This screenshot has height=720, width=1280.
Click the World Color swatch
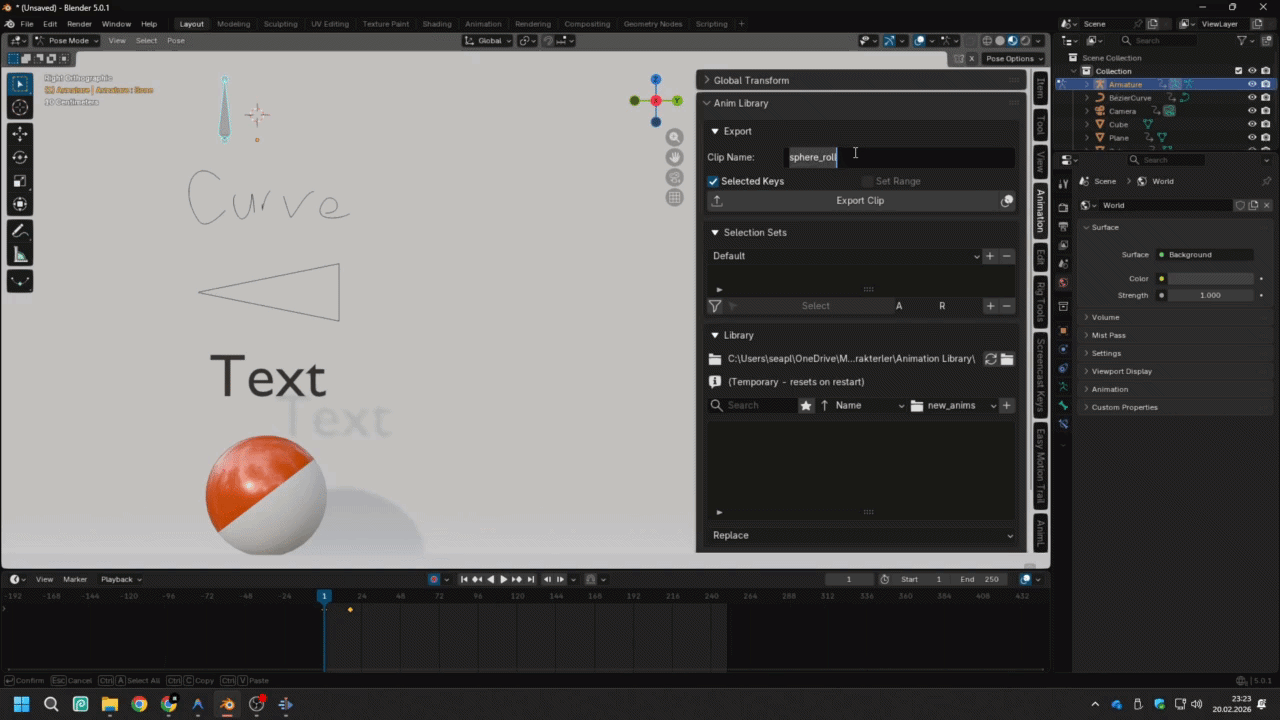coord(1211,279)
